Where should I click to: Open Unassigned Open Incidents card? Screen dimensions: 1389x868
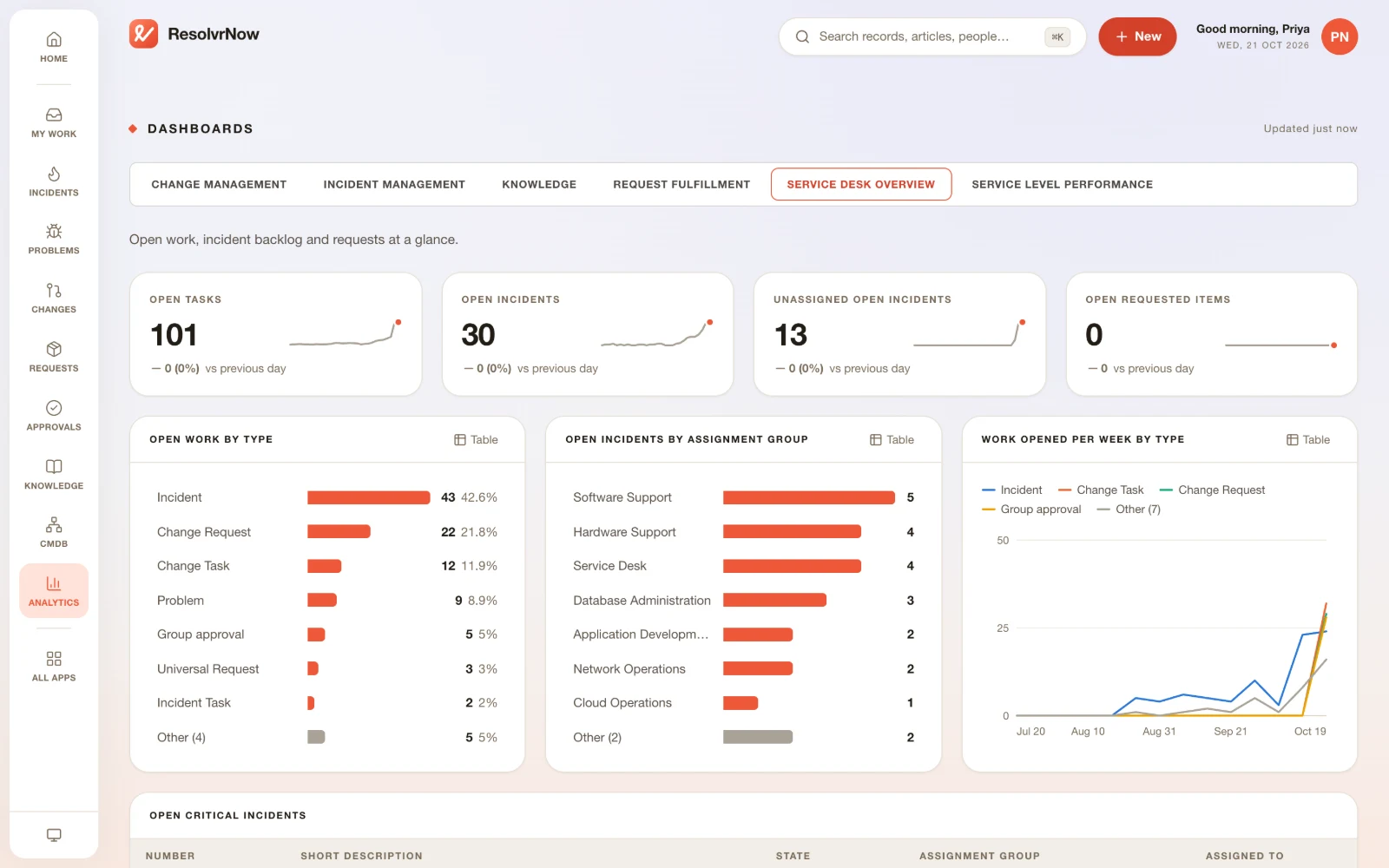point(900,334)
